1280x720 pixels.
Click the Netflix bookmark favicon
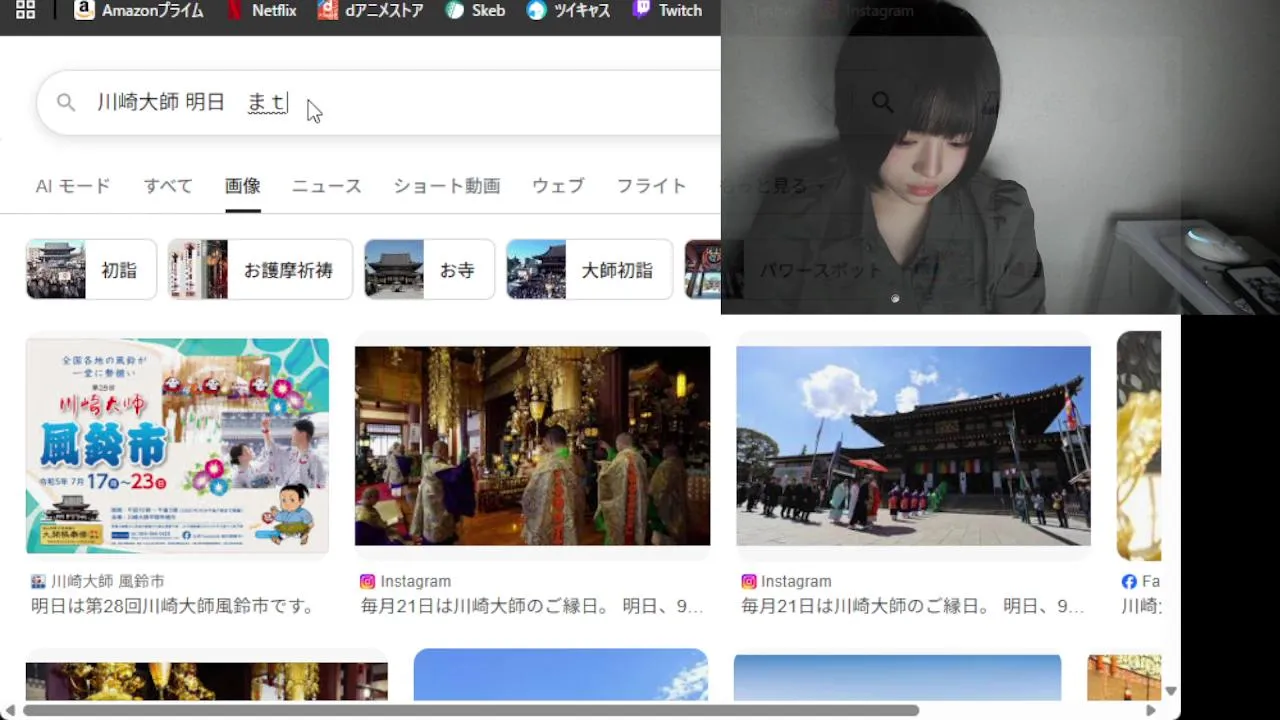[x=235, y=10]
